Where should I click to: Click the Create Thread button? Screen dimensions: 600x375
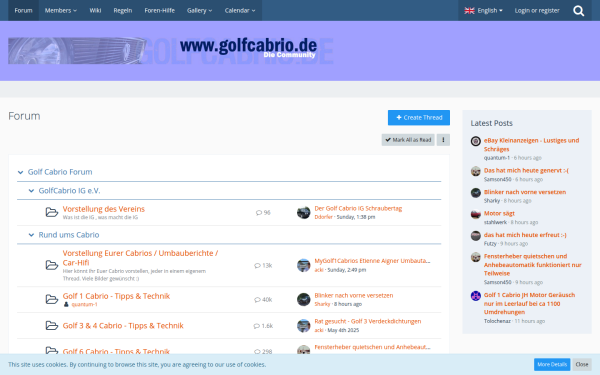tap(419, 117)
